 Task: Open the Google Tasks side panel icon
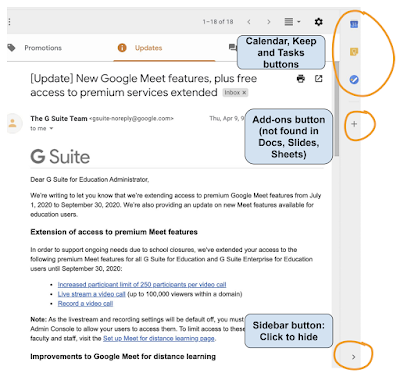pos(354,80)
